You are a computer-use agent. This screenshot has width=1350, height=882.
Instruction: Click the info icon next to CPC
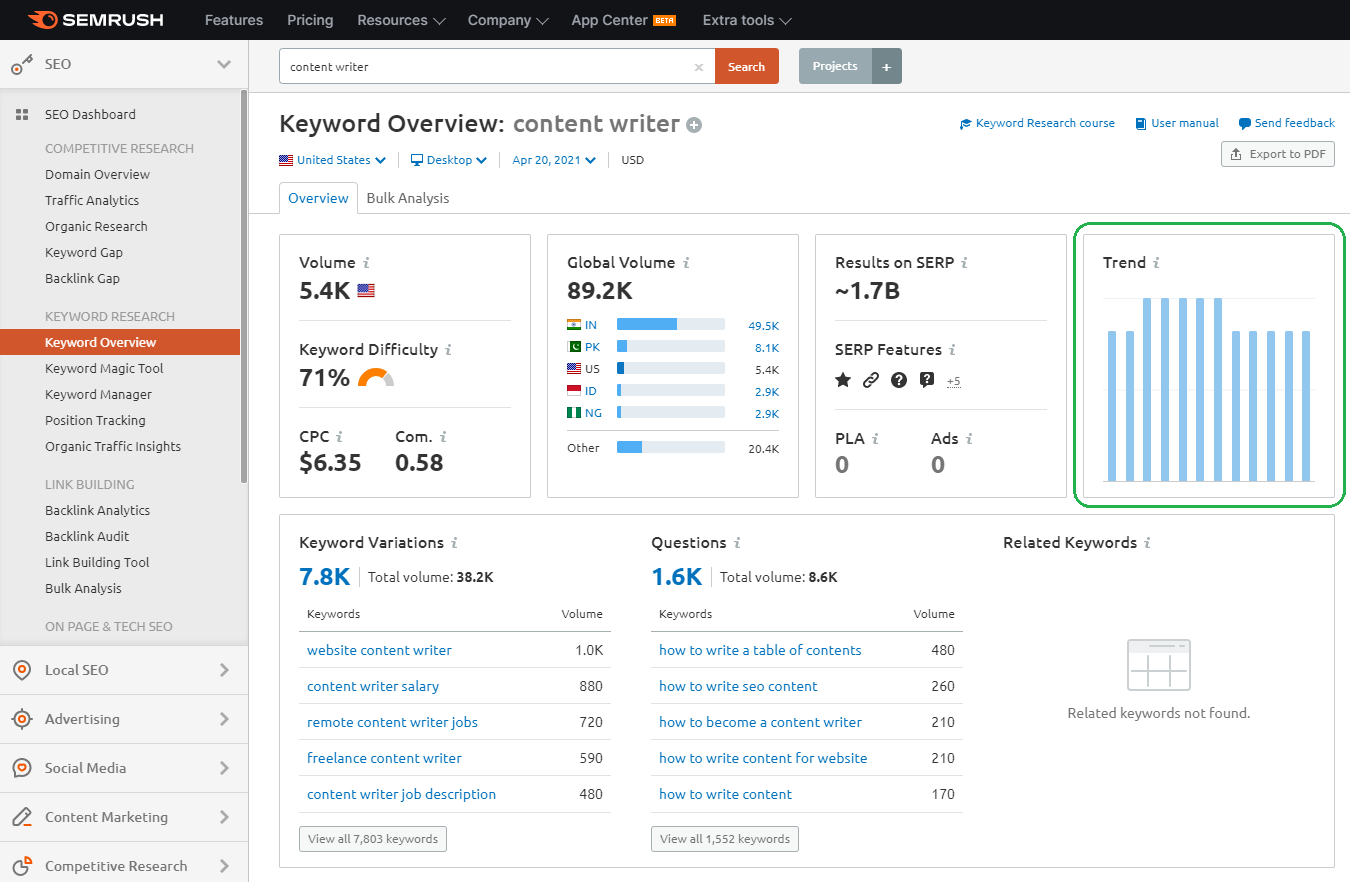pos(339,437)
